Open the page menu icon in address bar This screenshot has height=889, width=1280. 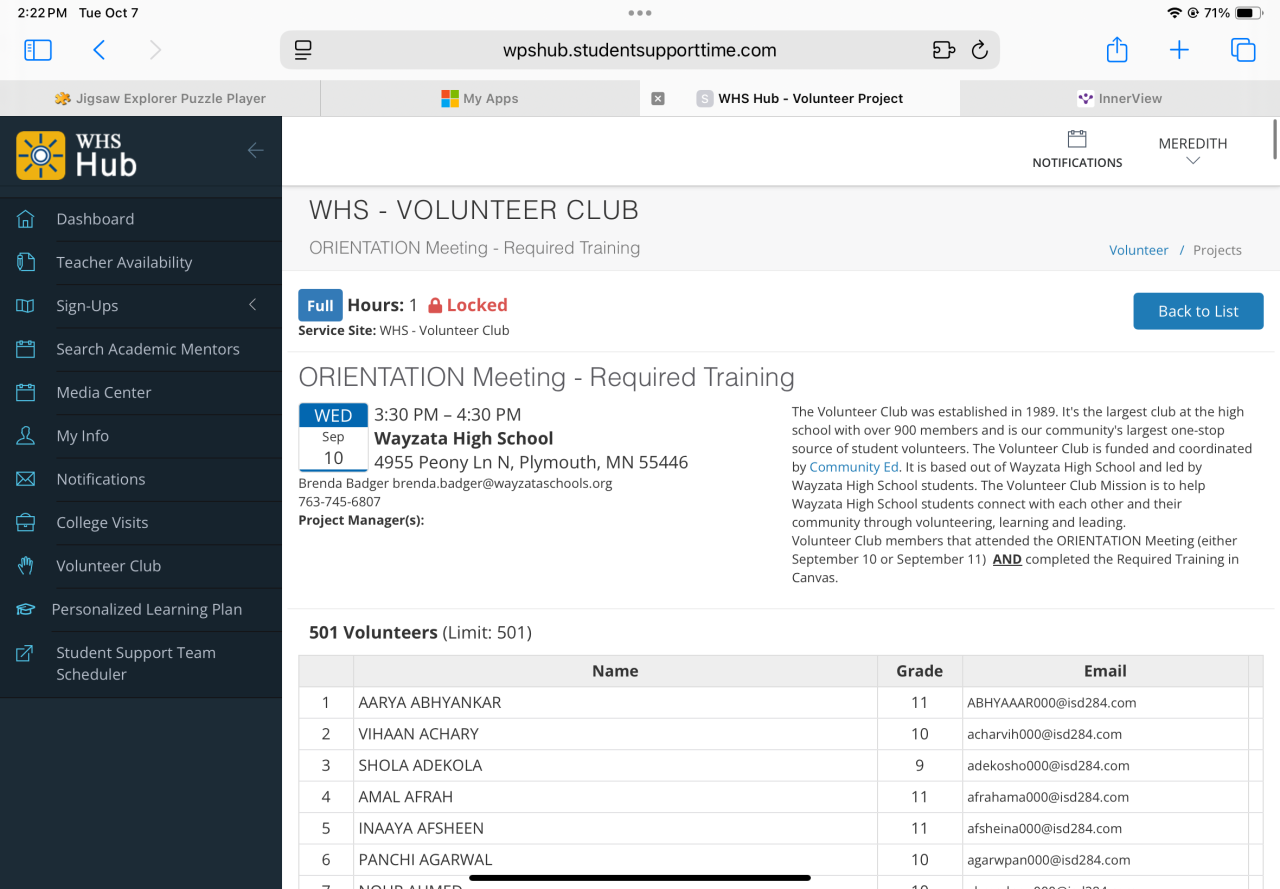click(x=304, y=50)
